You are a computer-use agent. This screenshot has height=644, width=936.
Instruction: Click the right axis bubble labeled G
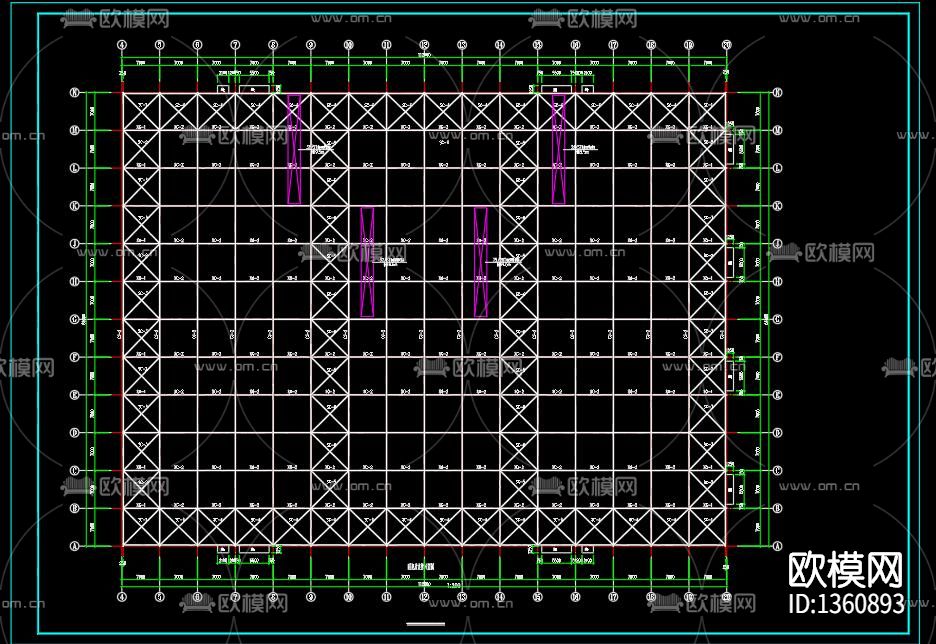[x=777, y=319]
